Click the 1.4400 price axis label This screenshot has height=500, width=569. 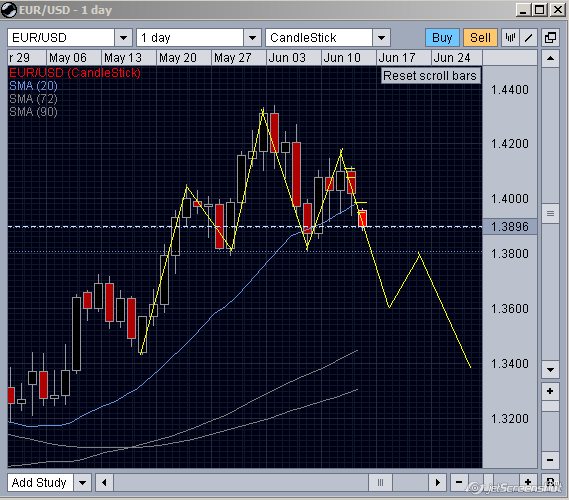(509, 90)
